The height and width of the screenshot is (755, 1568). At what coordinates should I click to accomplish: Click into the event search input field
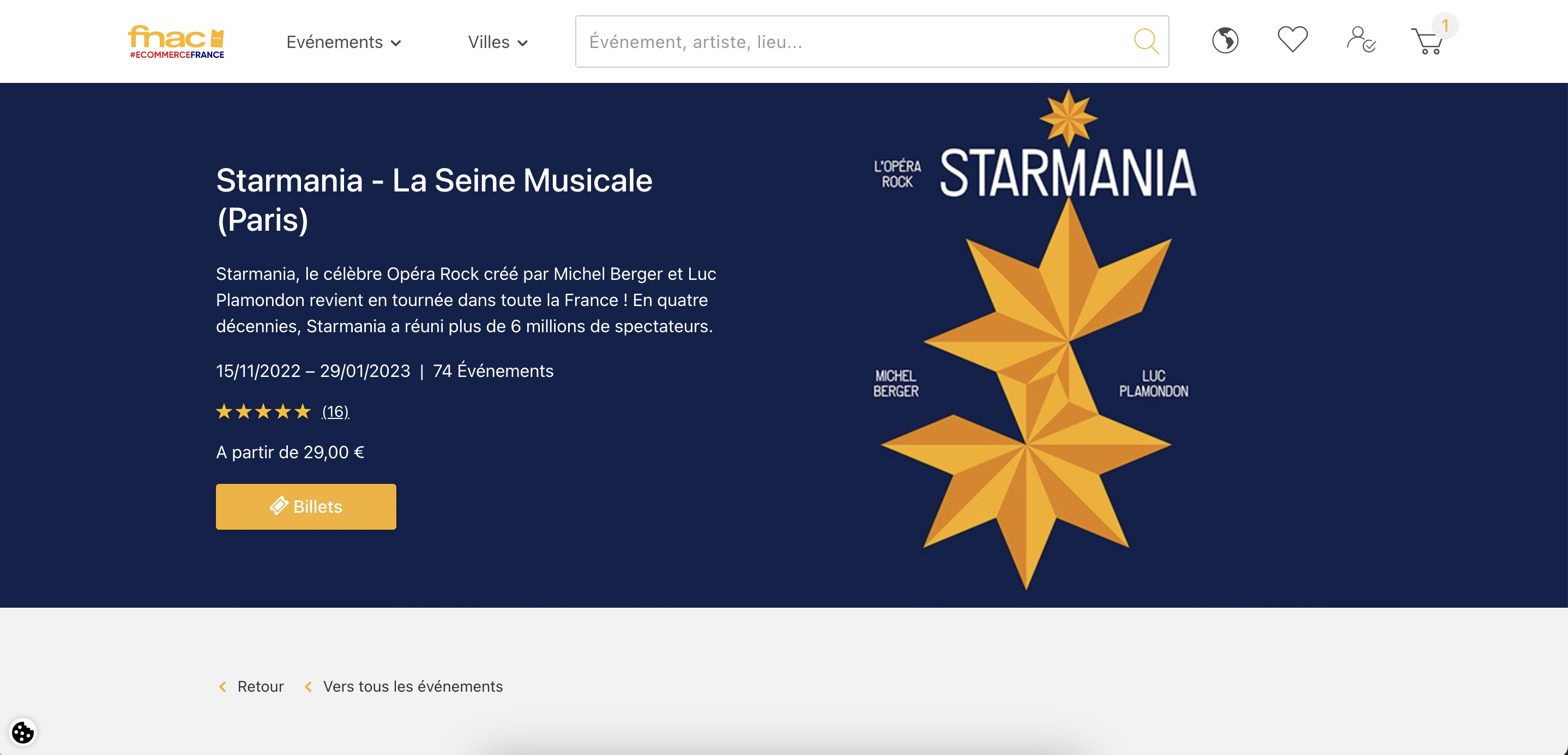coord(852,41)
